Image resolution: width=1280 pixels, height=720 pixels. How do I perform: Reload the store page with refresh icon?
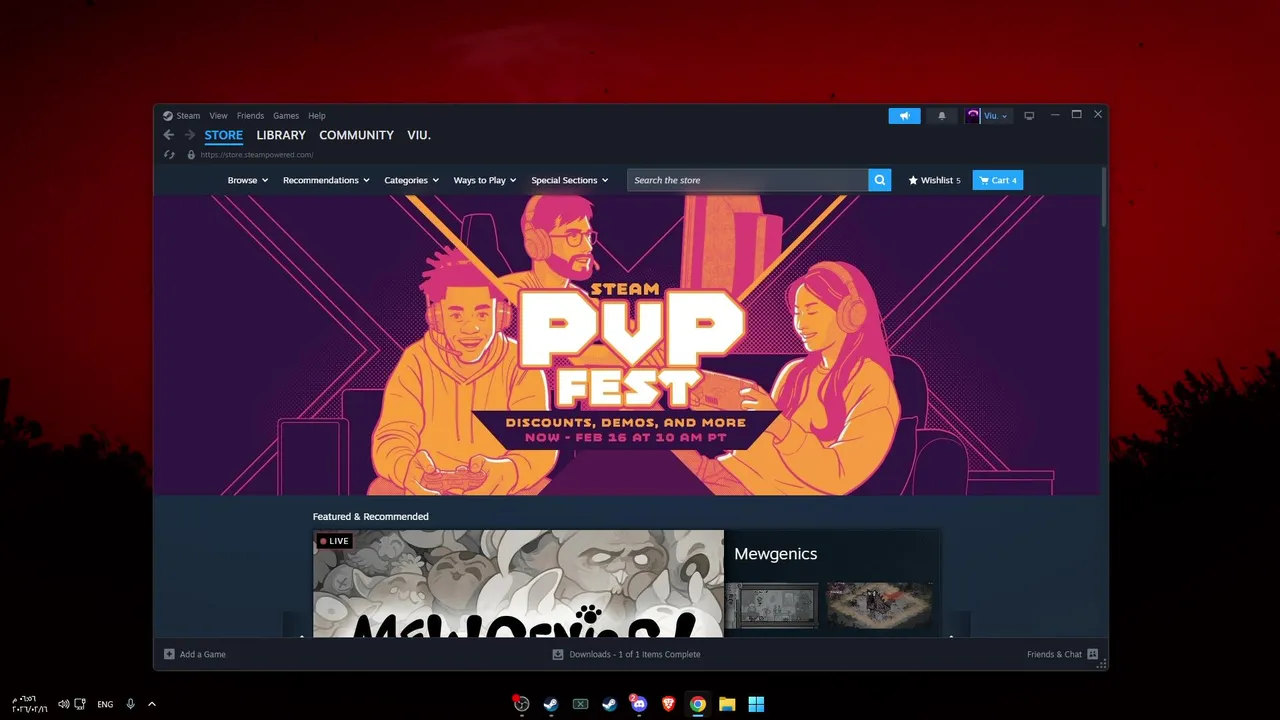(170, 155)
